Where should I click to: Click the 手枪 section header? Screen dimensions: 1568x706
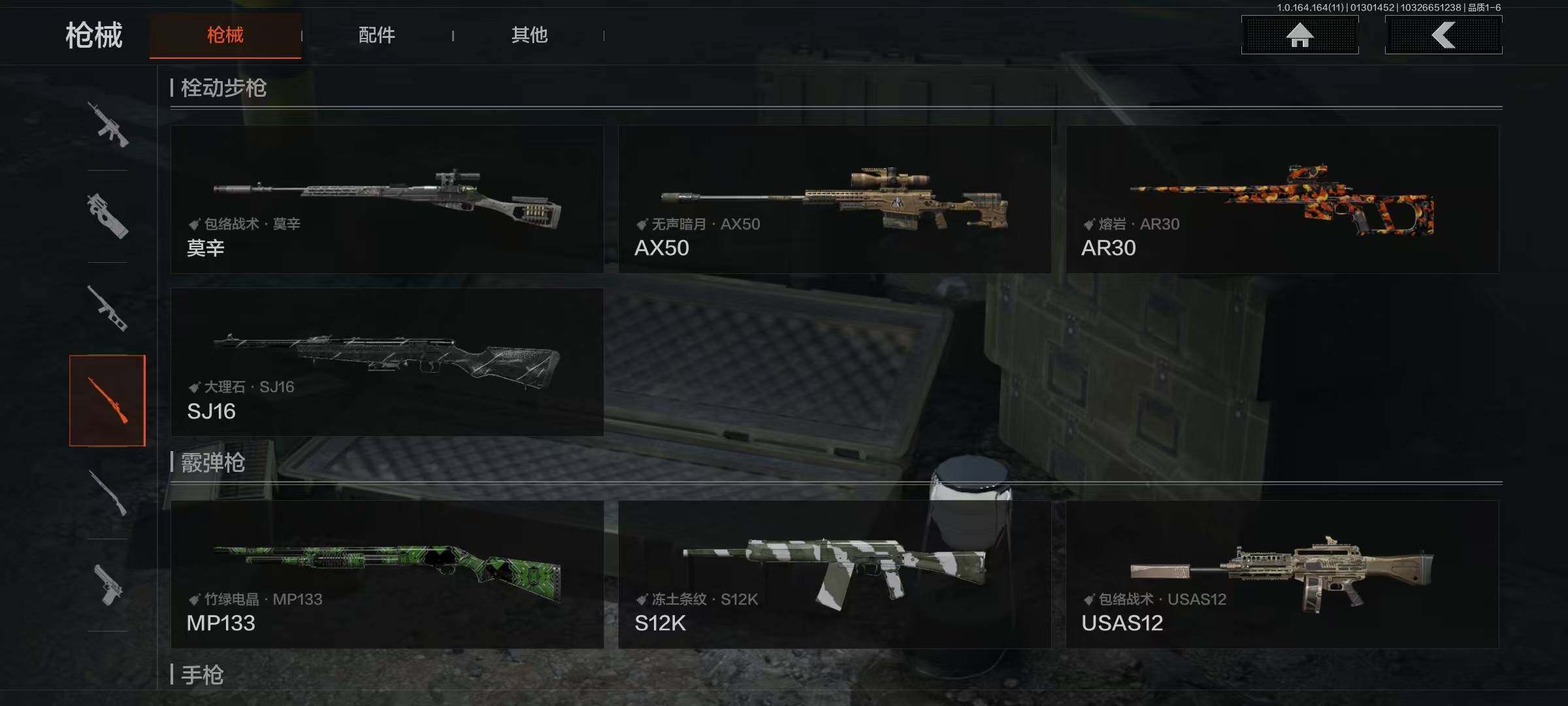tap(202, 675)
